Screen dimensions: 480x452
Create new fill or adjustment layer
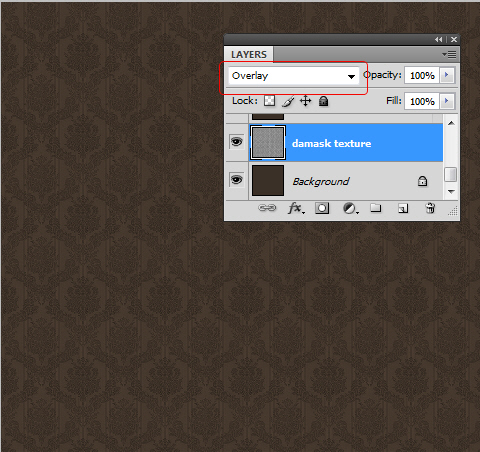[351, 209]
